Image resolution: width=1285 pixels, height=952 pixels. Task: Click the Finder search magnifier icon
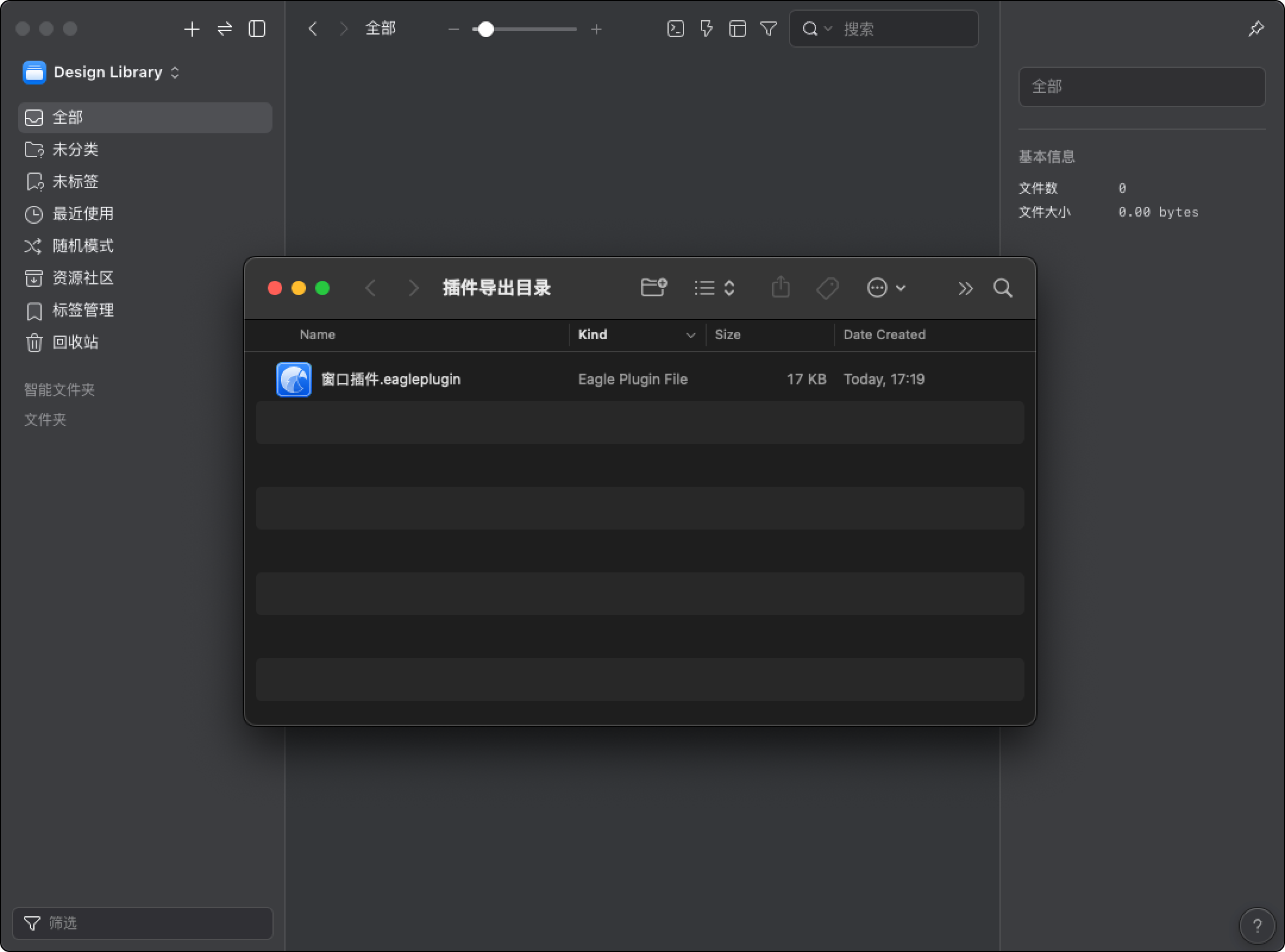tap(1002, 289)
